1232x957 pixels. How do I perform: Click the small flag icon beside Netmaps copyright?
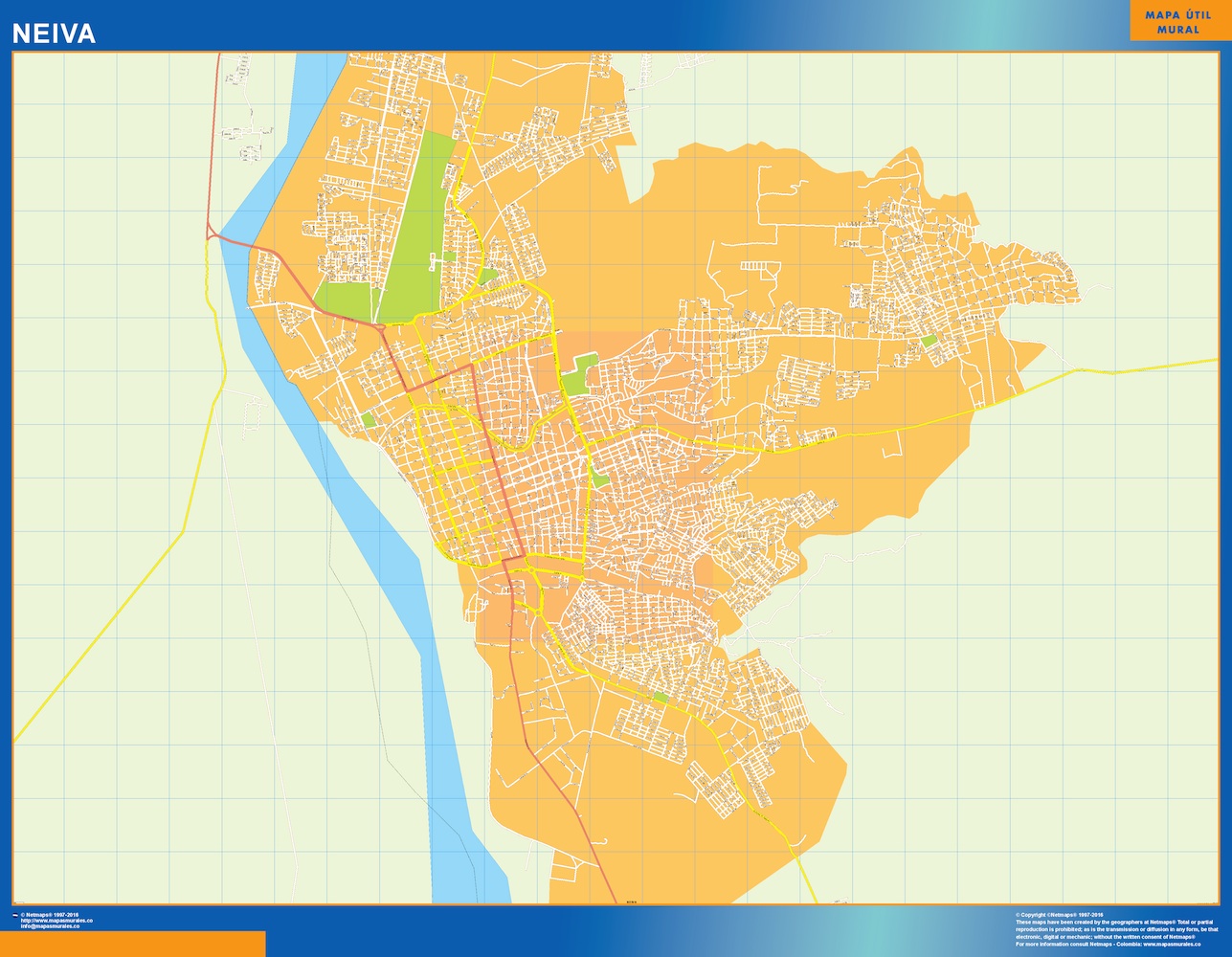15,915
